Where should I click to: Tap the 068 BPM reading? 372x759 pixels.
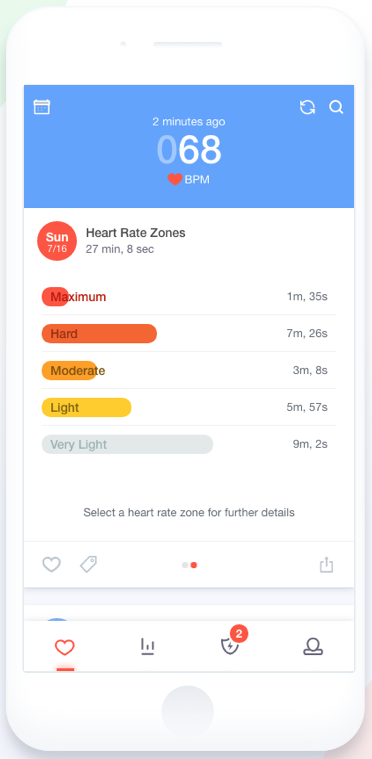click(189, 150)
